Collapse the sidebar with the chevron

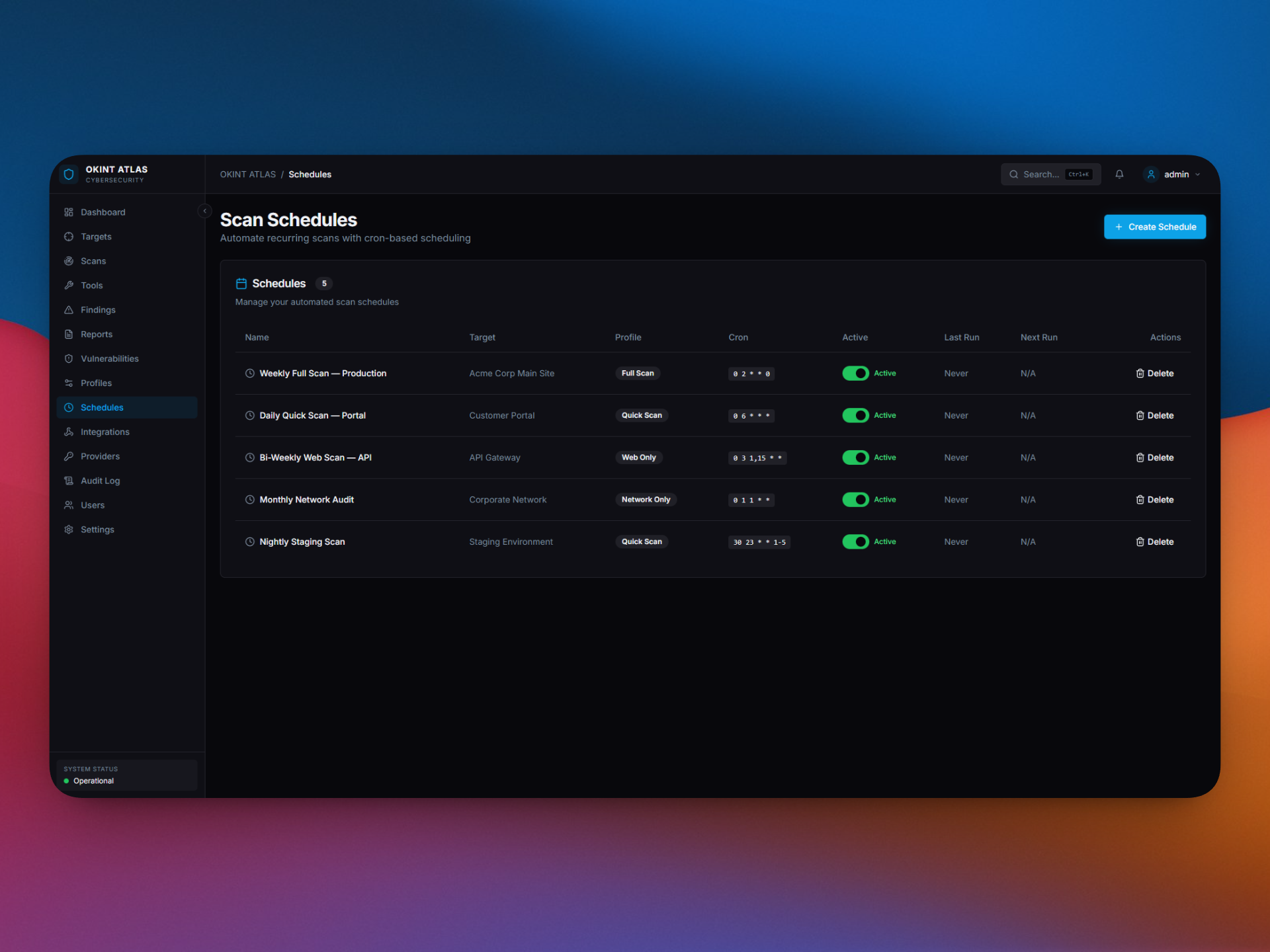[204, 211]
